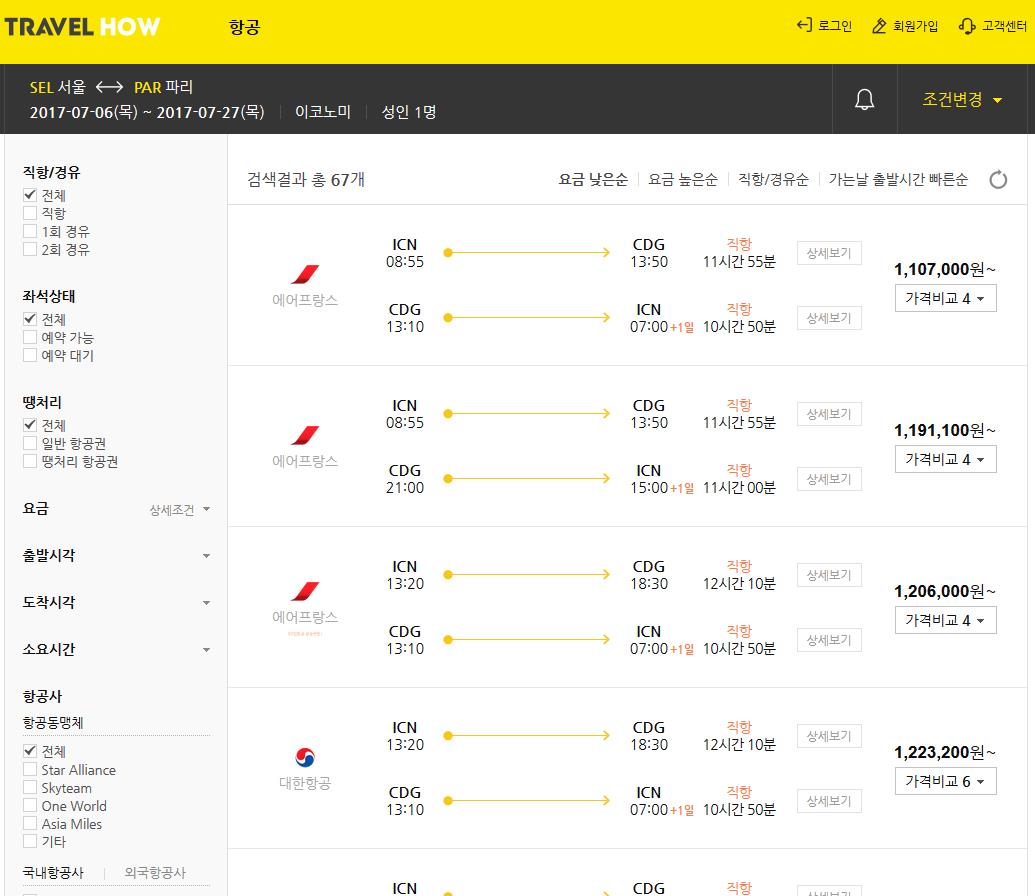Click the member signup pencil icon

click(879, 26)
